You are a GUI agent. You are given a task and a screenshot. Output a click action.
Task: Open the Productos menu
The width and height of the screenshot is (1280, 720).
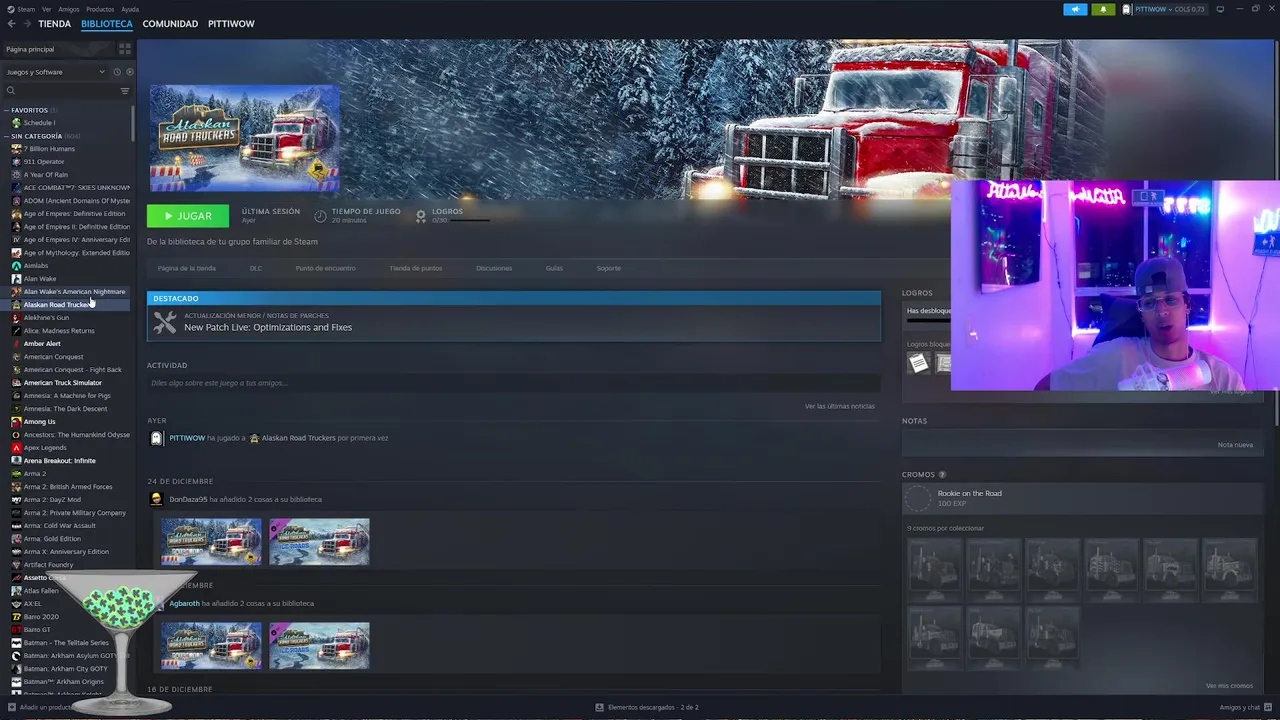[x=100, y=9]
